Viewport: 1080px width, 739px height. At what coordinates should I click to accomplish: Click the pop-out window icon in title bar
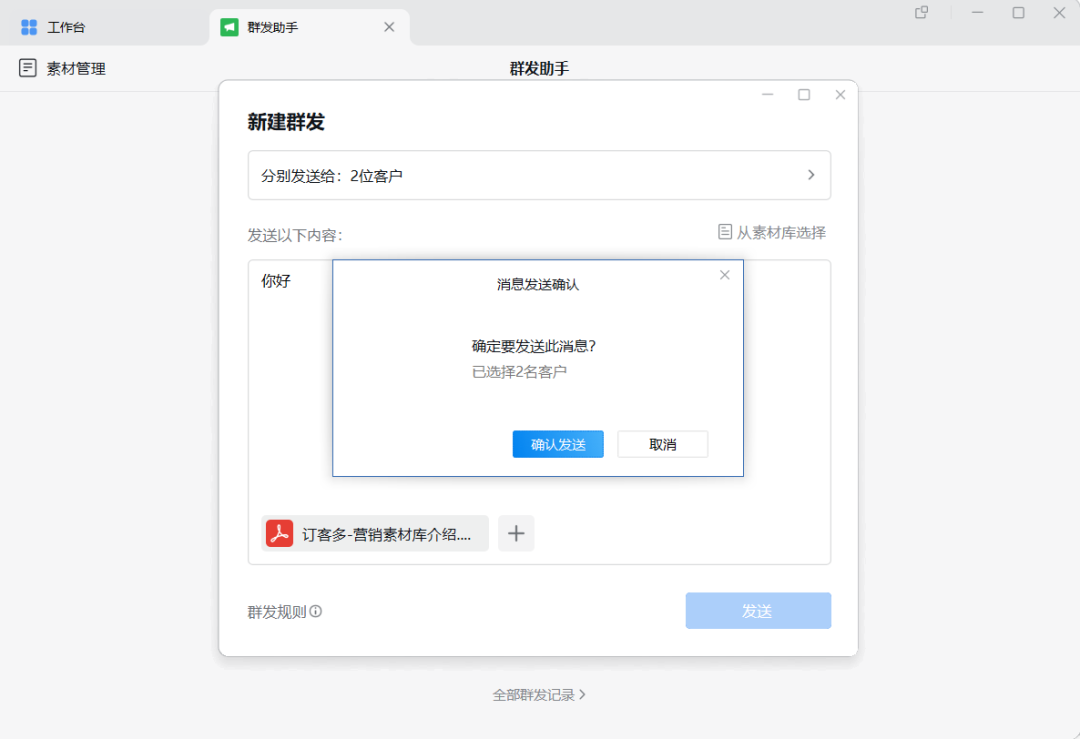point(922,12)
